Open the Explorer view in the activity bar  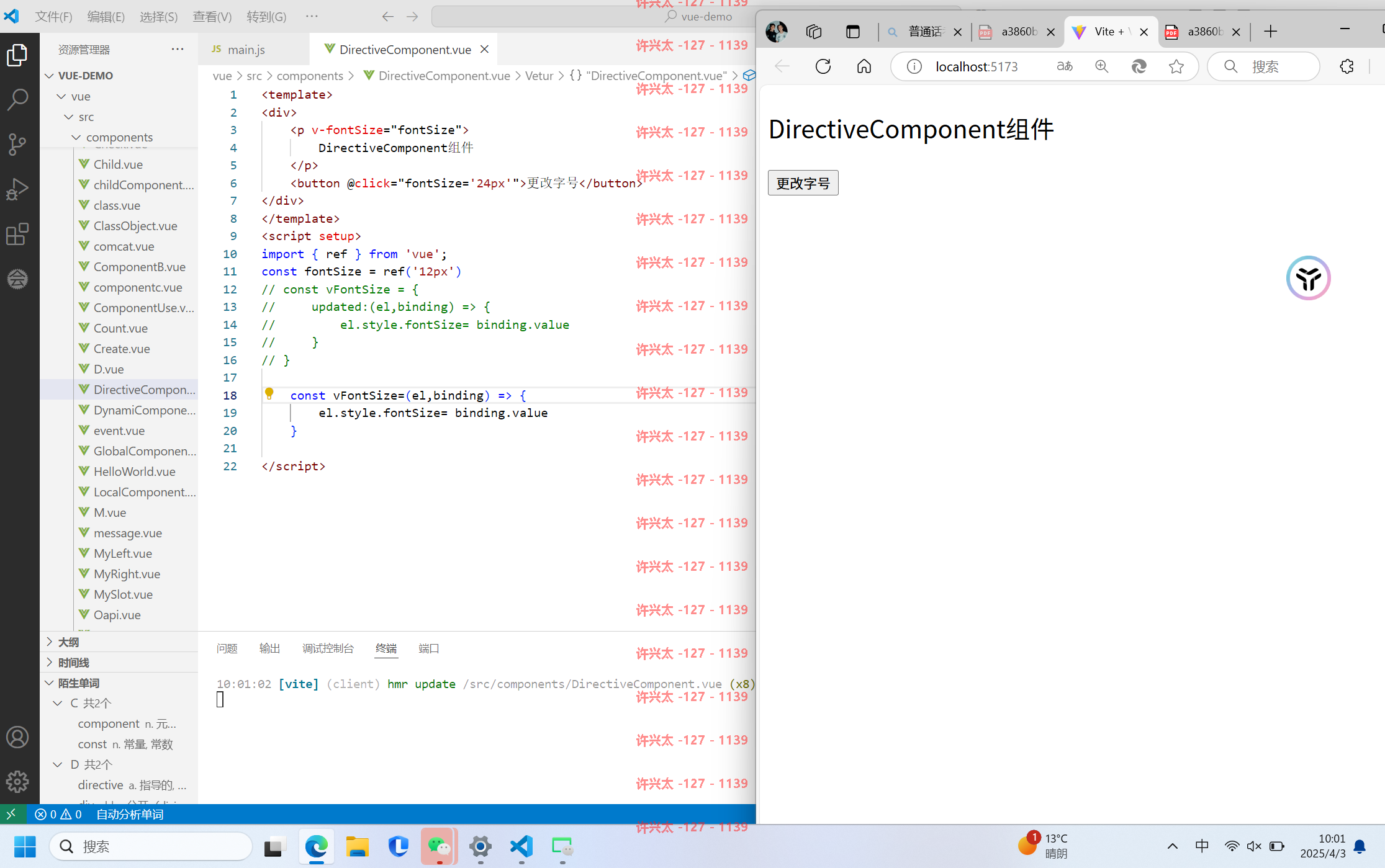click(x=17, y=55)
